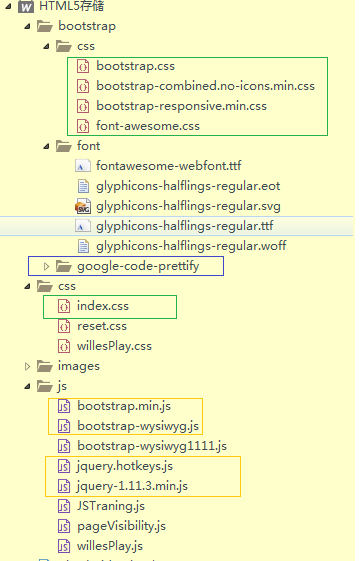
Task: Open the willesPlay.js file name
Action: [x=110, y=547]
